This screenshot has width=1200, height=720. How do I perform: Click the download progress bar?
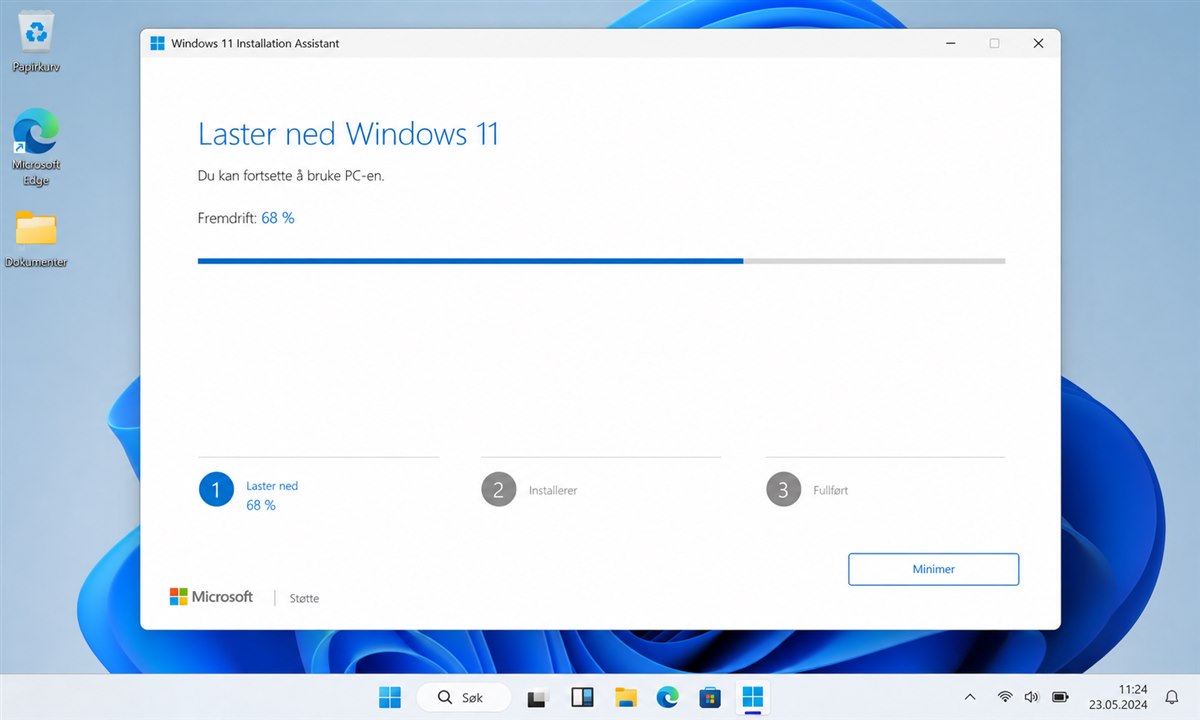(601, 261)
